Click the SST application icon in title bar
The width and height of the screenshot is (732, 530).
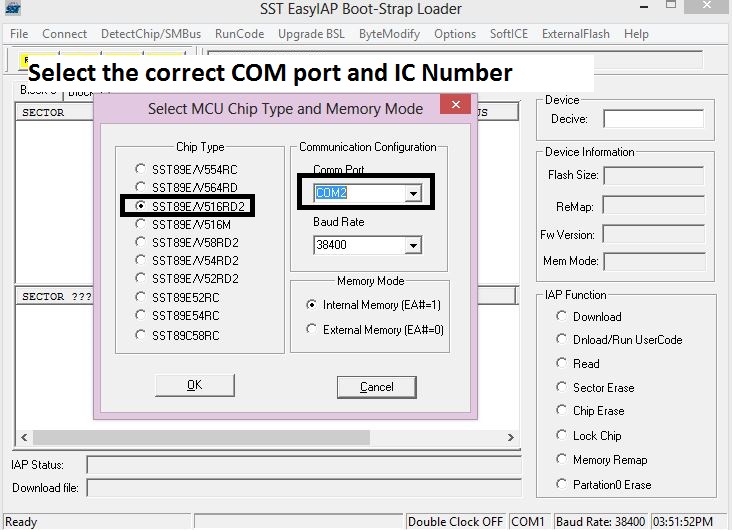tap(13, 8)
